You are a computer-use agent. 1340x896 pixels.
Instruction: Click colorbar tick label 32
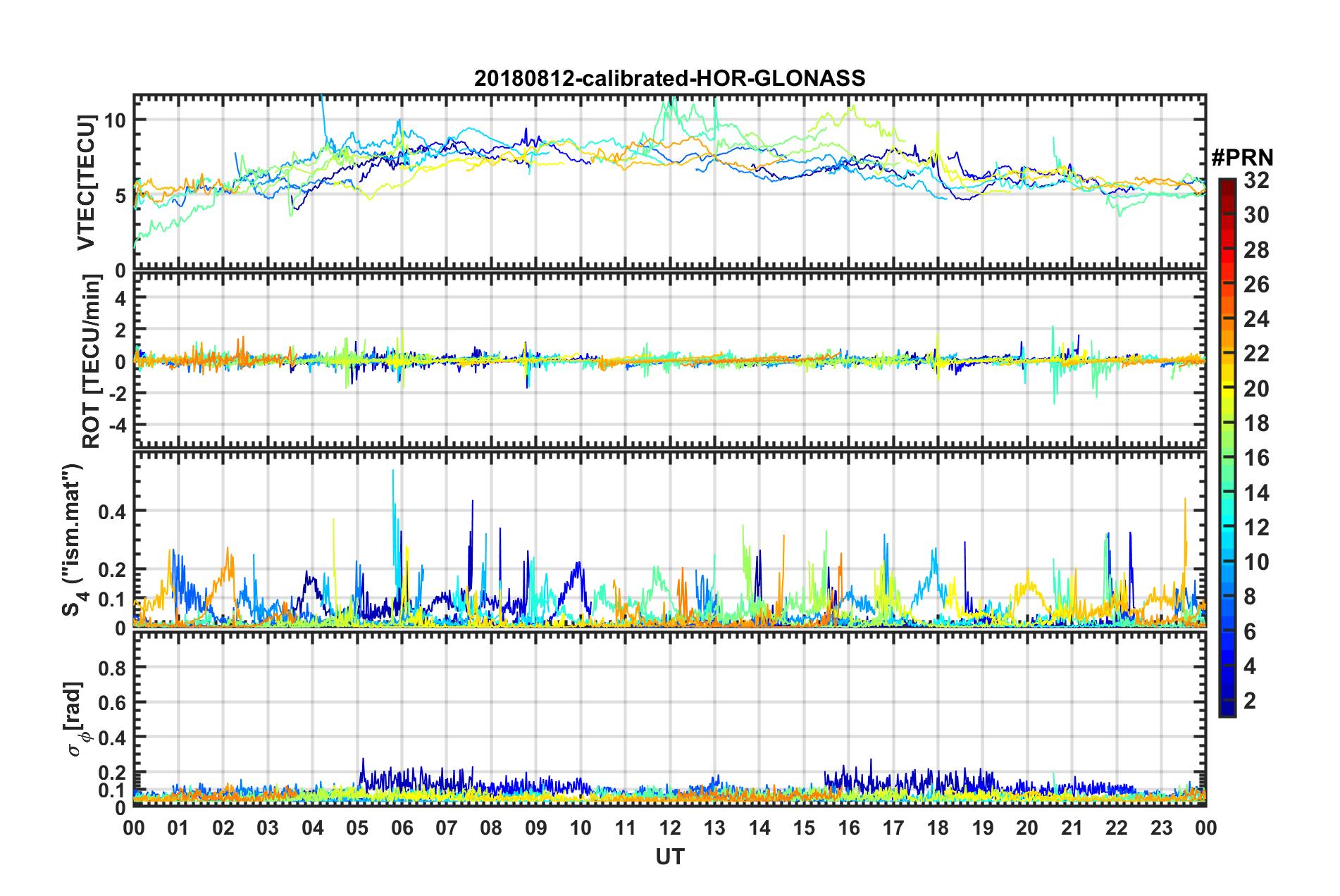[1256, 181]
